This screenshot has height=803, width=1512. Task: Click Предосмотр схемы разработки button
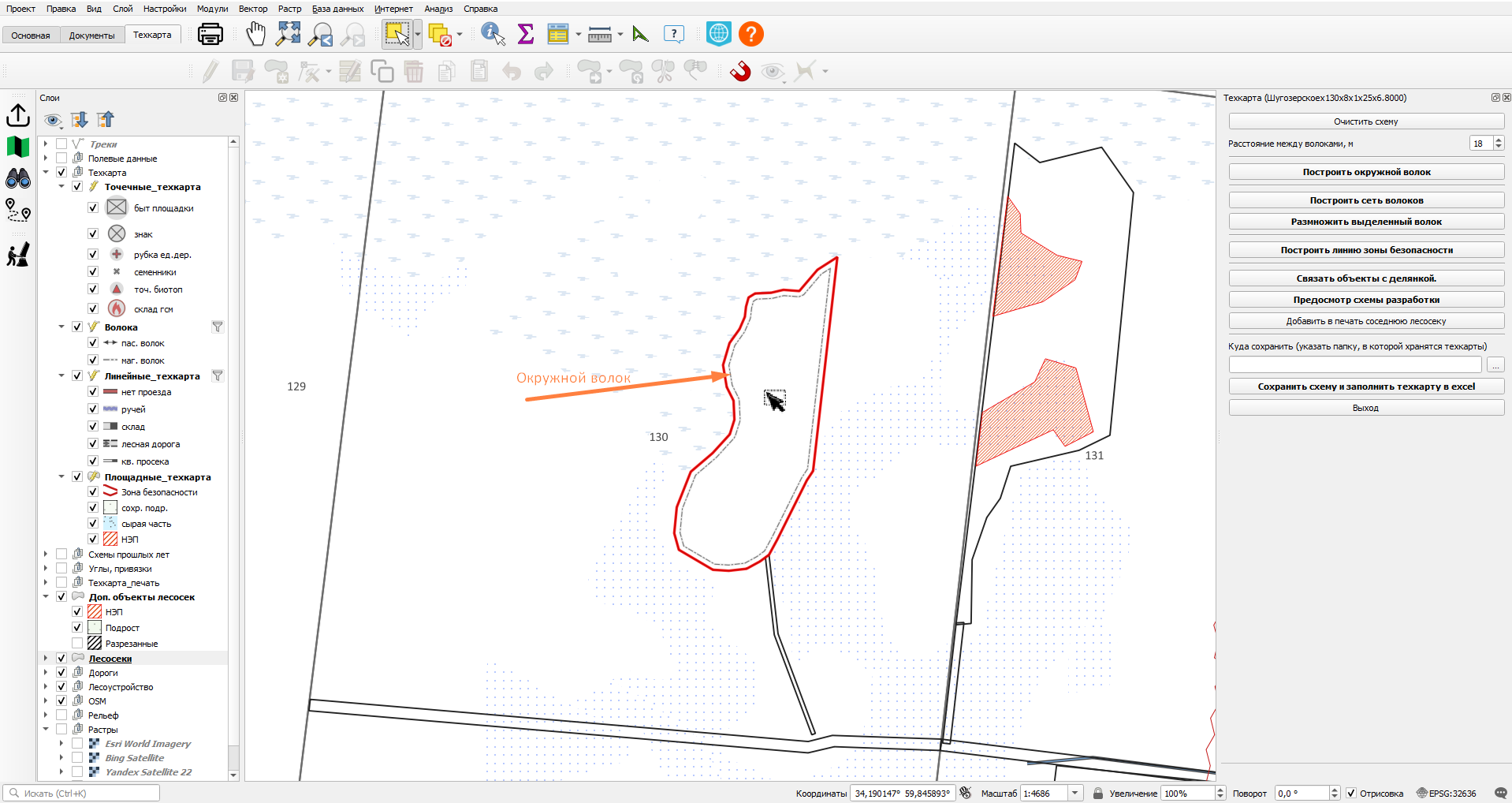click(1366, 300)
